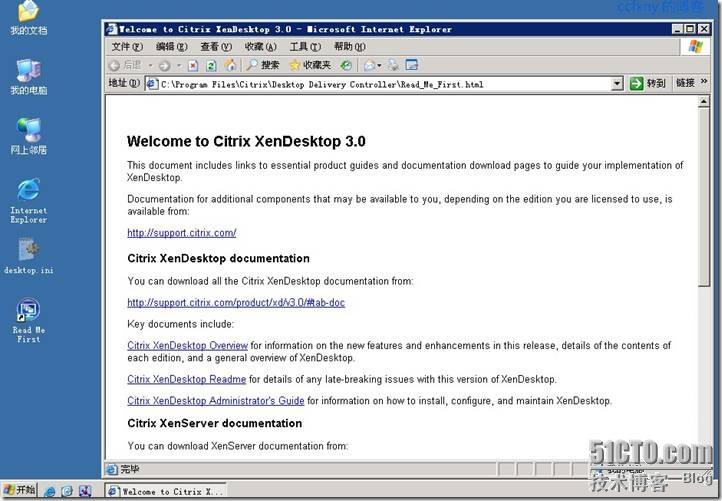Image resolution: width=722 pixels, height=501 pixels.
Task: Select Network Neighborhood (网上邻居) desktop icon
Action: click(29, 136)
